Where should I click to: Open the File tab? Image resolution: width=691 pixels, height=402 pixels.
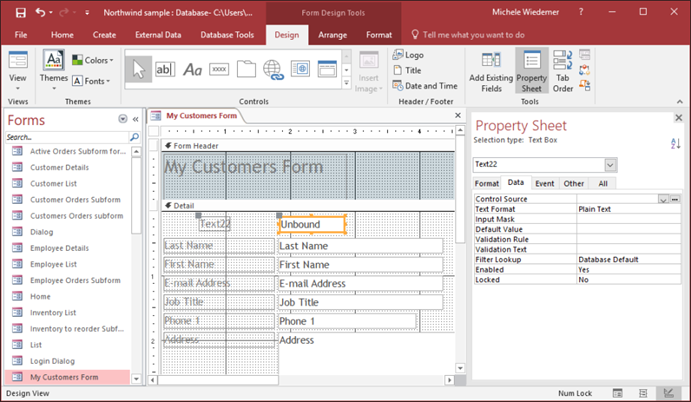click(x=21, y=35)
